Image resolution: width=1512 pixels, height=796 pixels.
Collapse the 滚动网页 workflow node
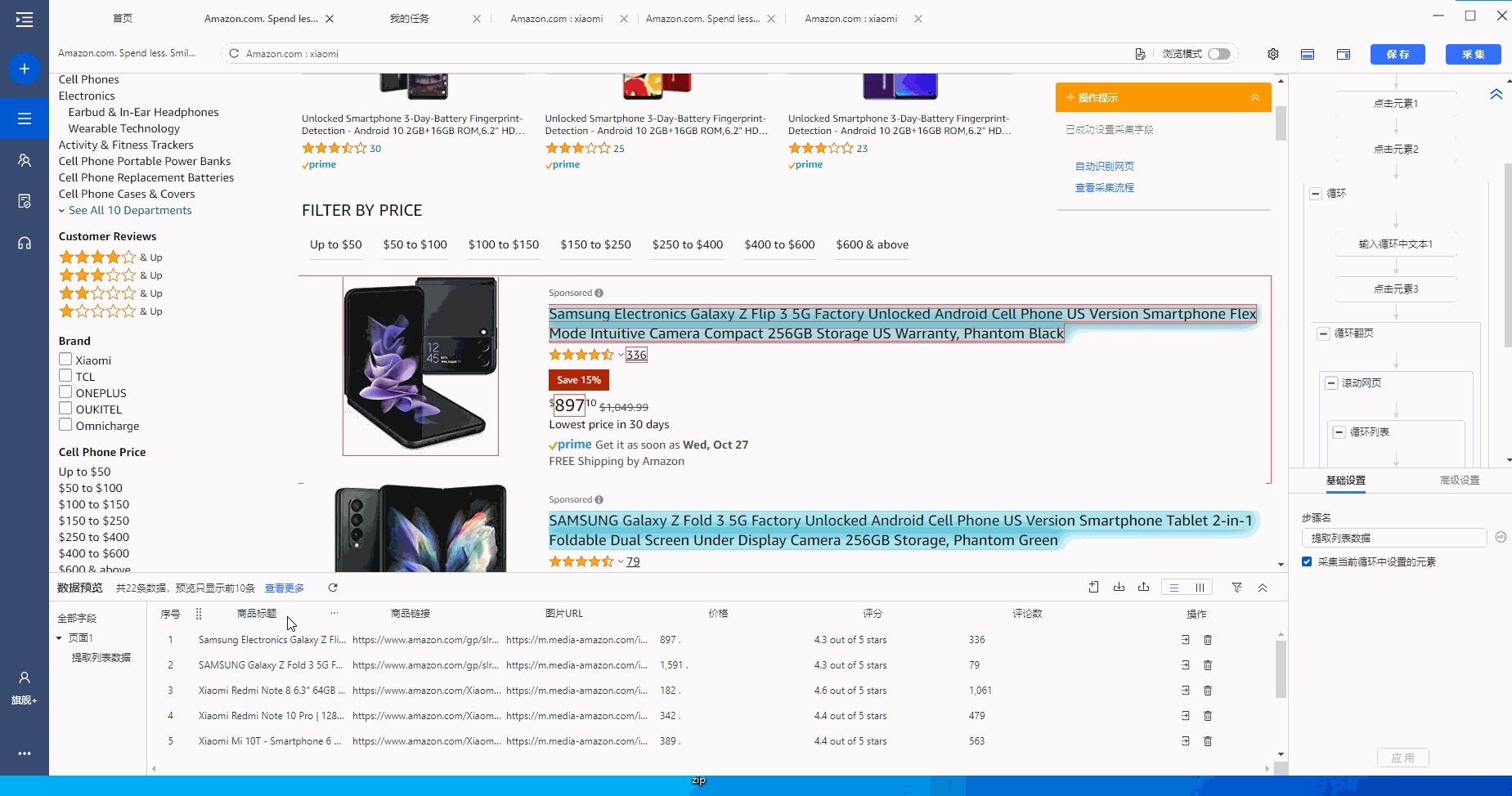(1331, 383)
